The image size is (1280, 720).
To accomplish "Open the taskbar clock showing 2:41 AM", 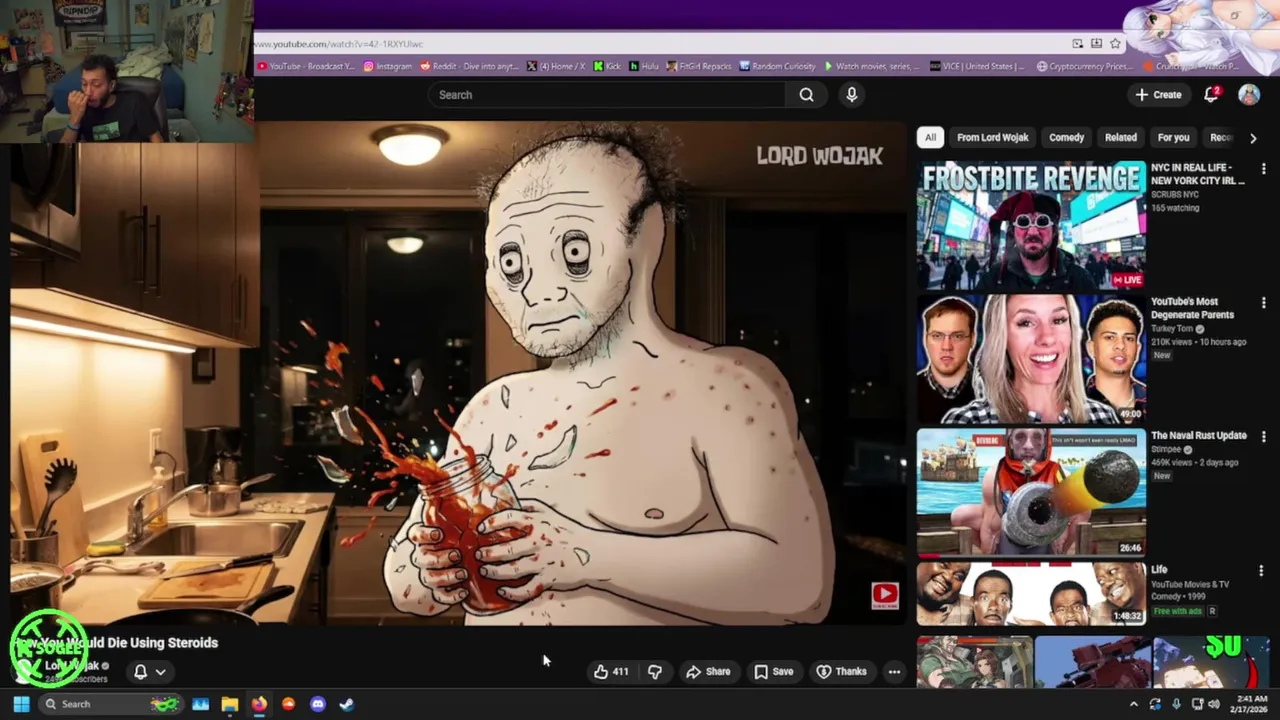I will (x=1251, y=704).
